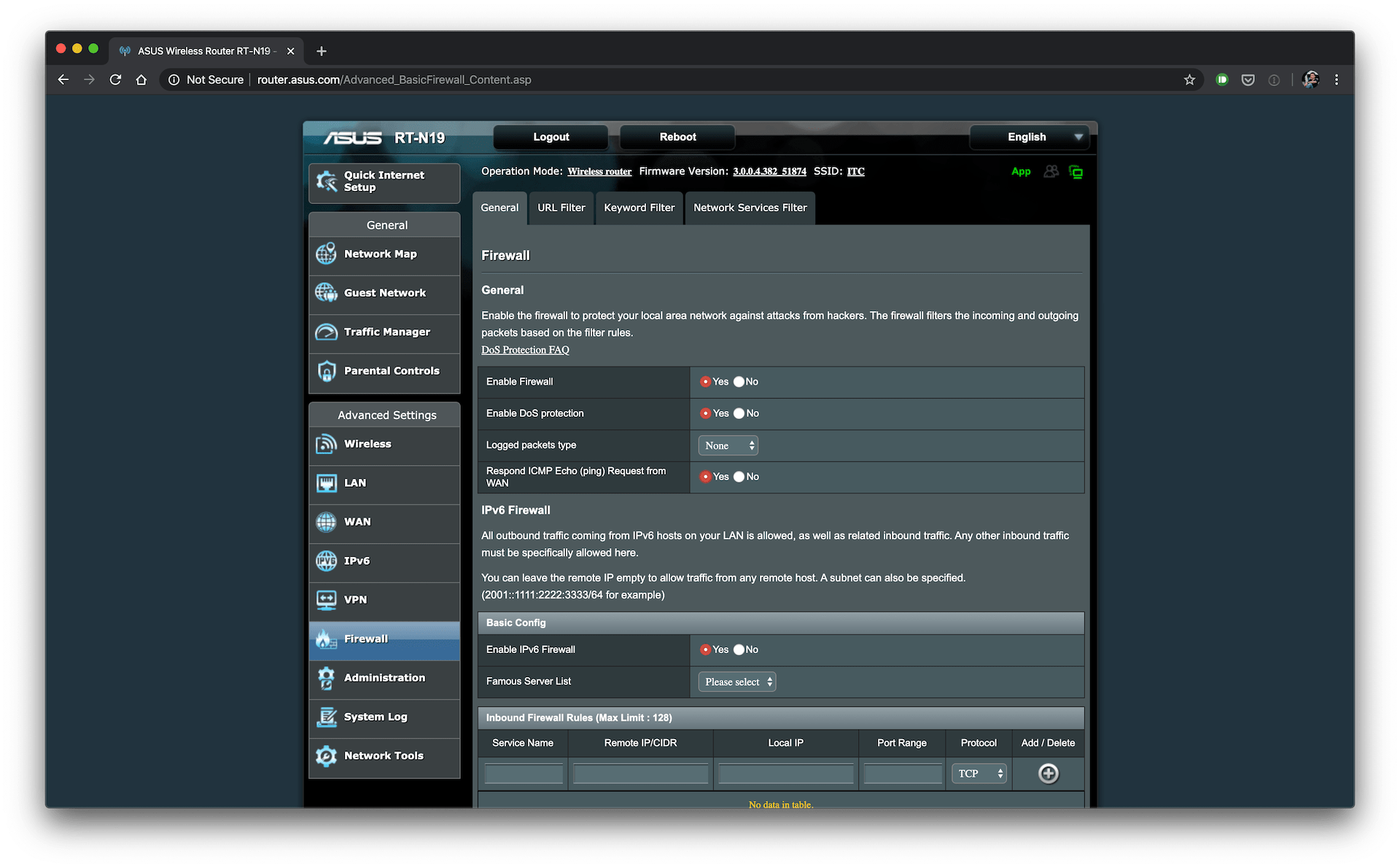Click the Network Map icon in sidebar

pyautogui.click(x=328, y=254)
